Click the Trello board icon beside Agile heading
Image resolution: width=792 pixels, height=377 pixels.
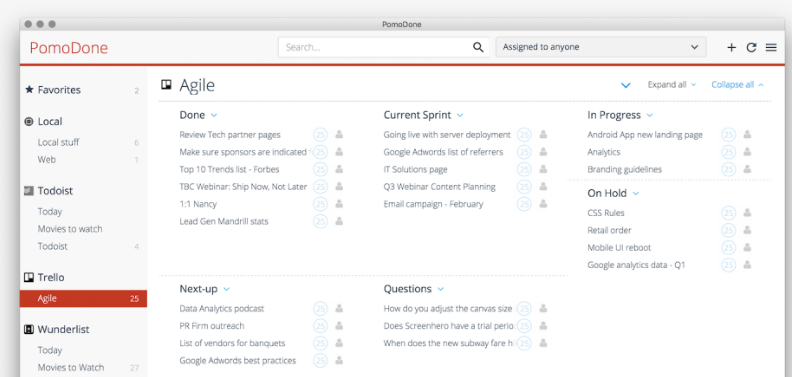pyautogui.click(x=166, y=84)
